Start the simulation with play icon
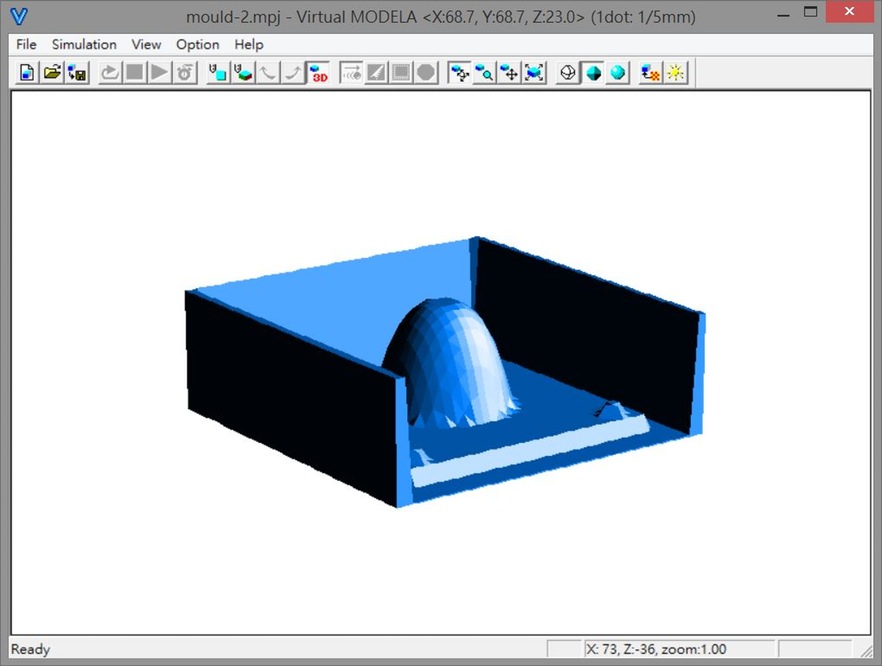Viewport: 882px width, 666px height. [160, 73]
